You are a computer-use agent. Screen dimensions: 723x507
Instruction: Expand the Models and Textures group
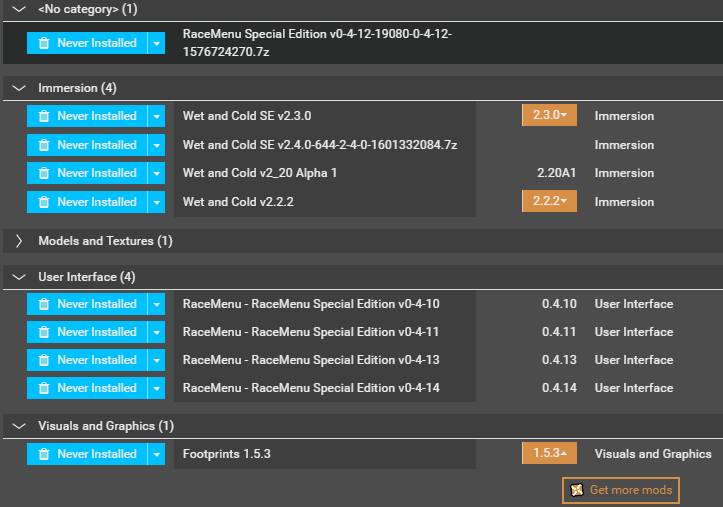pos(19,241)
